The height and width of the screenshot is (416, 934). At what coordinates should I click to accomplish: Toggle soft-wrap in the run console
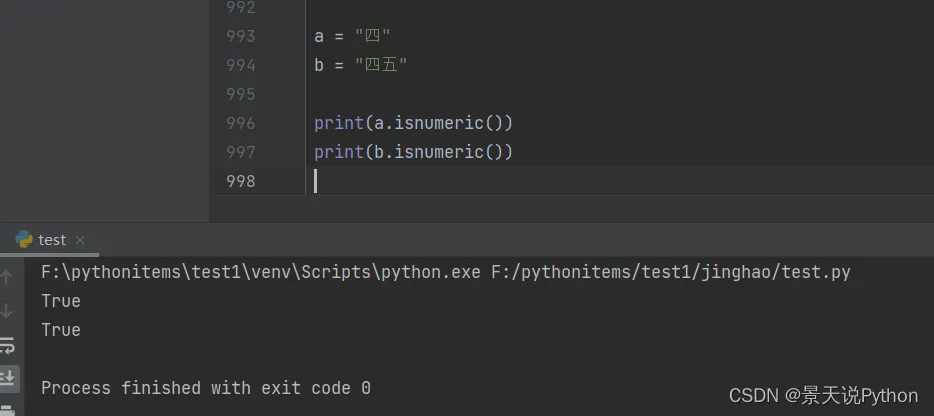(8, 345)
